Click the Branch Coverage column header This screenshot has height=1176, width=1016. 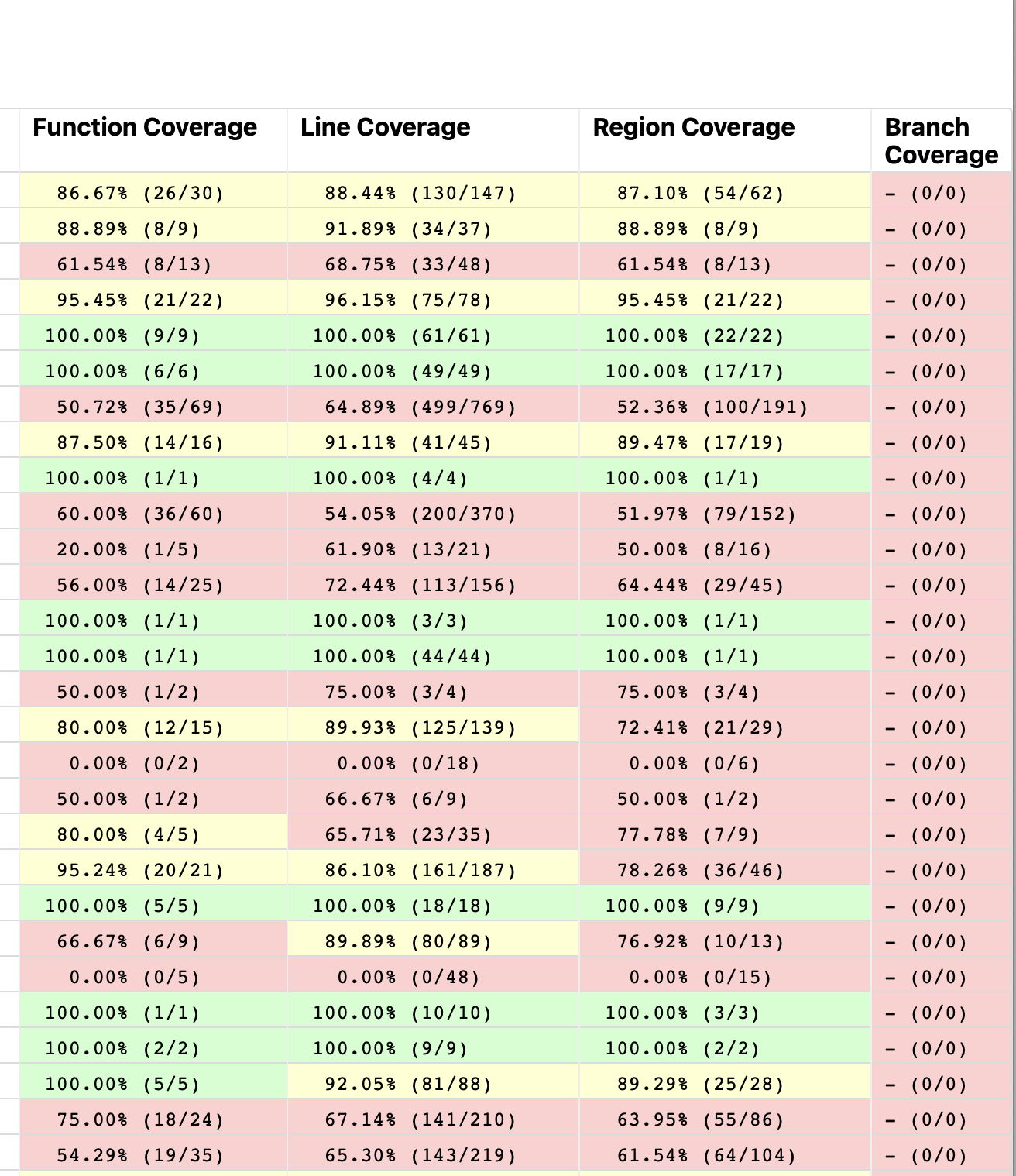(941, 140)
